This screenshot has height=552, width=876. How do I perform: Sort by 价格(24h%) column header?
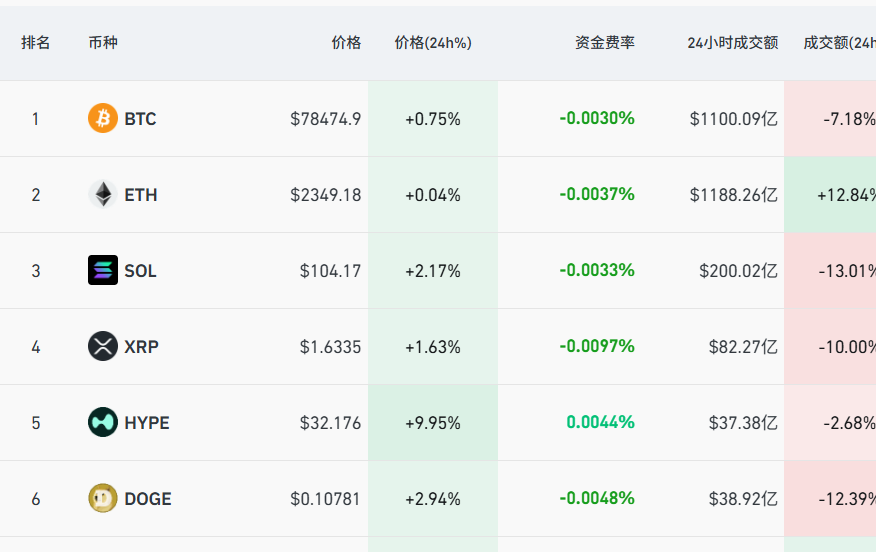pyautogui.click(x=433, y=43)
